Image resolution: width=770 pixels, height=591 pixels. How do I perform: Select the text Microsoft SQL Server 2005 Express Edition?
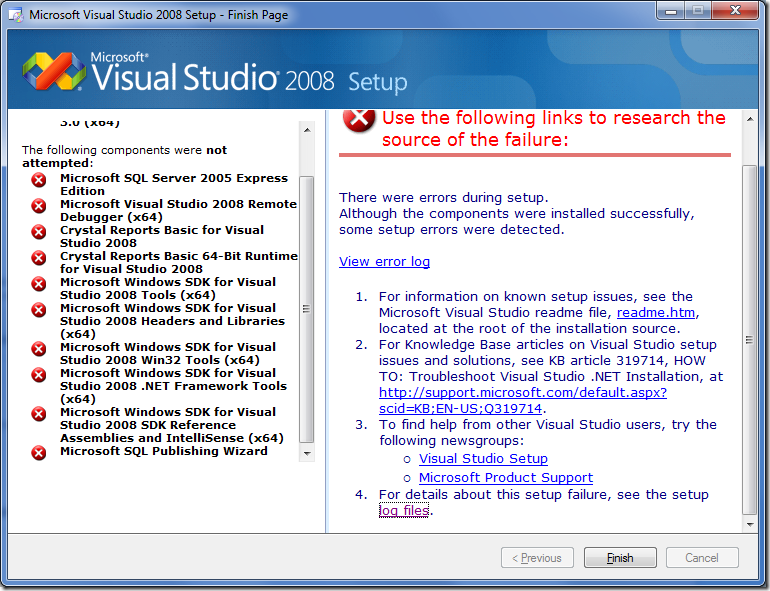pyautogui.click(x=174, y=184)
